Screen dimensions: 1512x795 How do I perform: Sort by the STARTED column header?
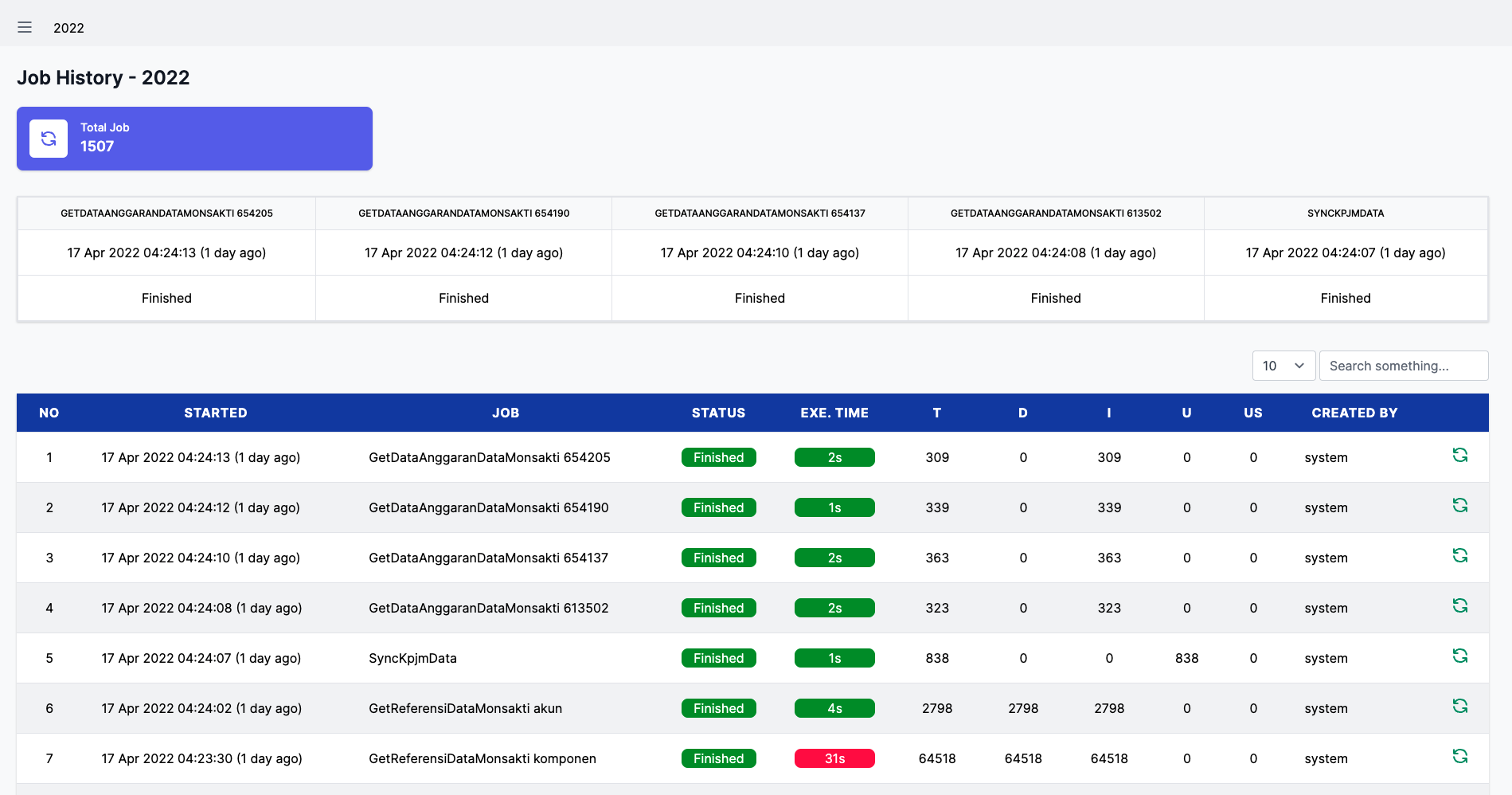click(215, 413)
